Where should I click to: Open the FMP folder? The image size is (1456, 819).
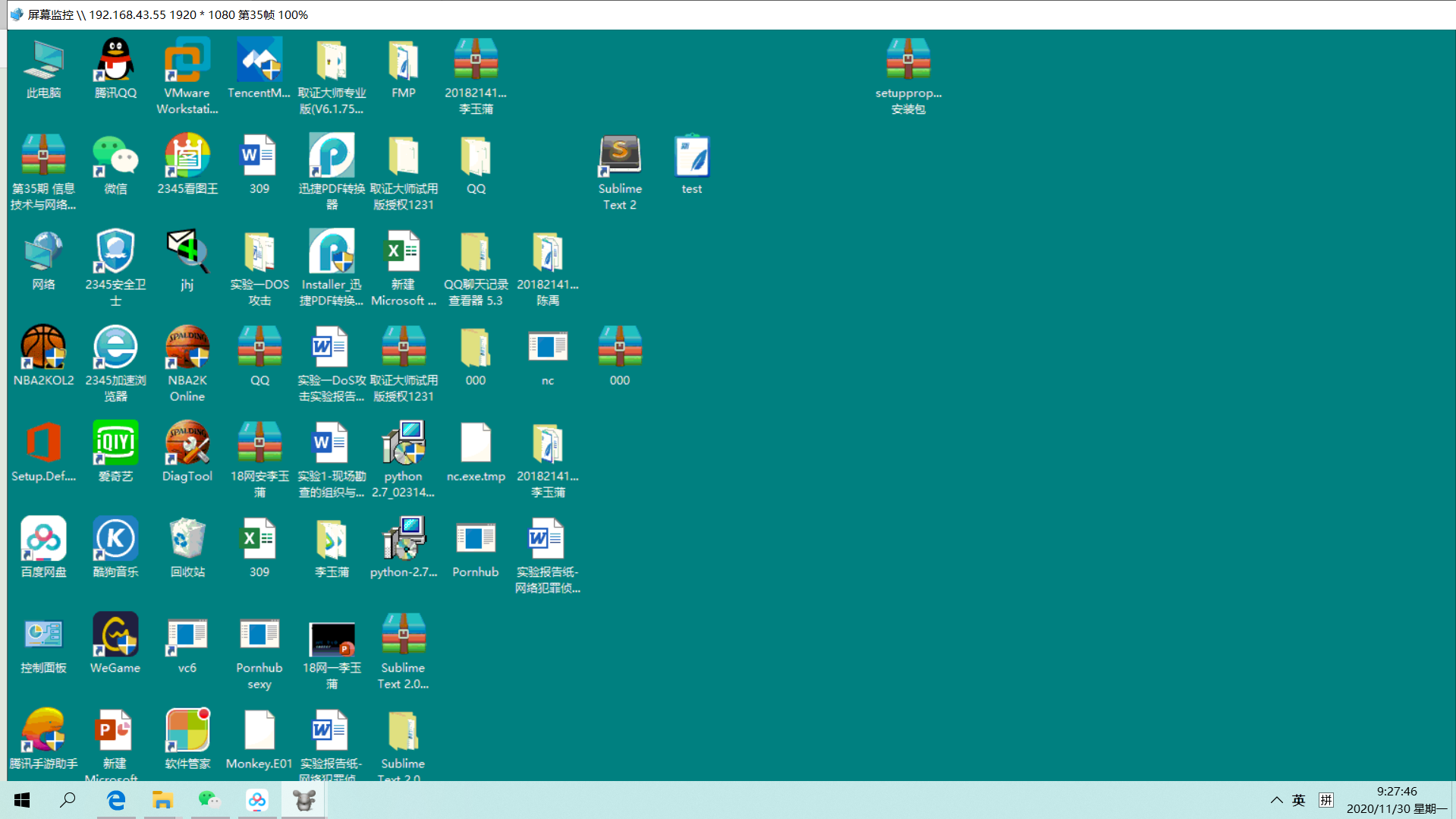404,69
